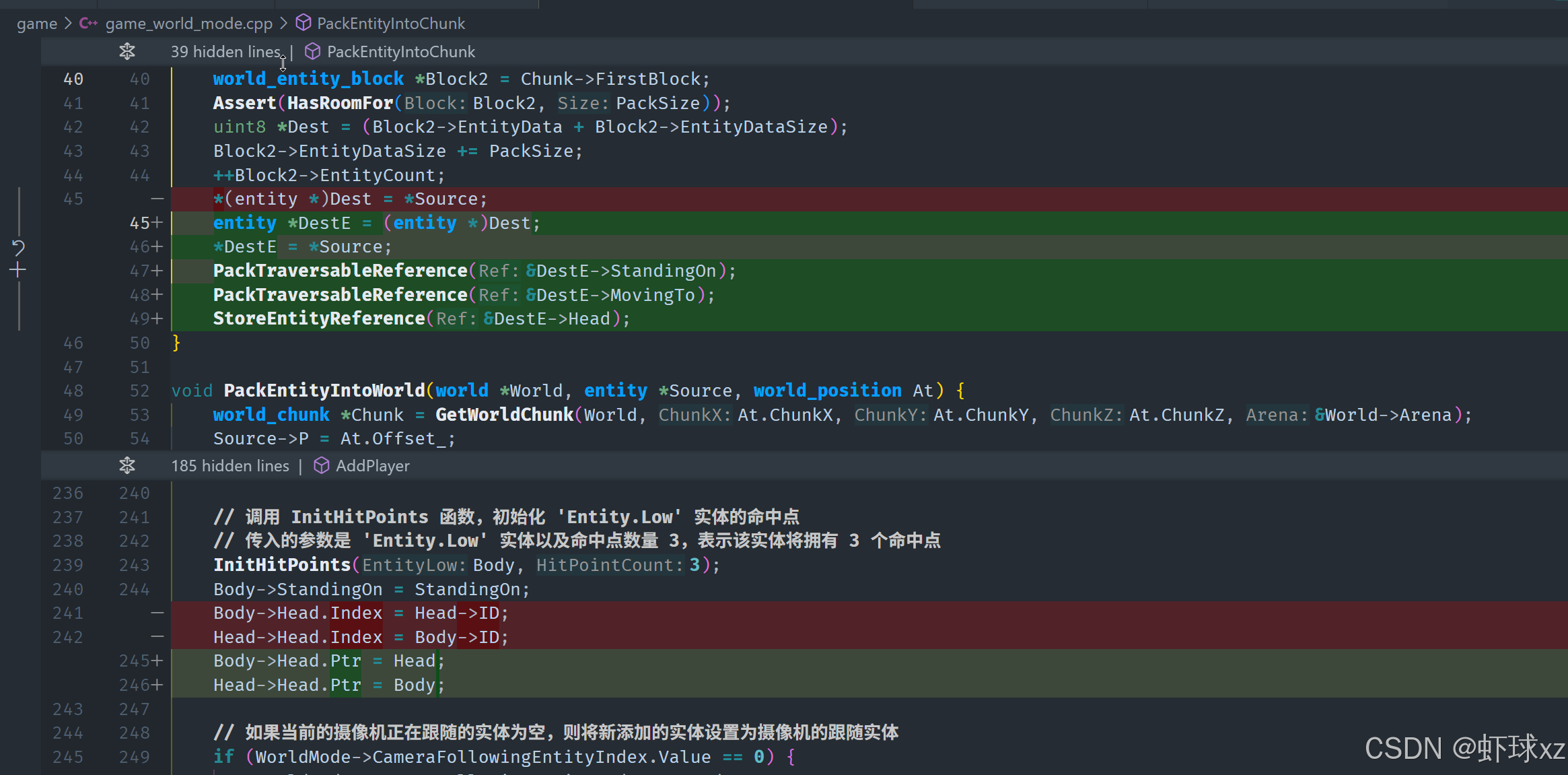The height and width of the screenshot is (775, 1568).
Task: Click the unfold icon beside 39 hidden lines
Action: click(x=127, y=52)
